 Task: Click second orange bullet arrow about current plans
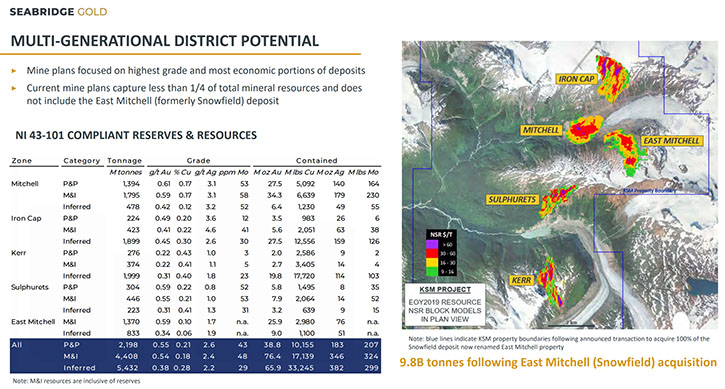(x=14, y=88)
